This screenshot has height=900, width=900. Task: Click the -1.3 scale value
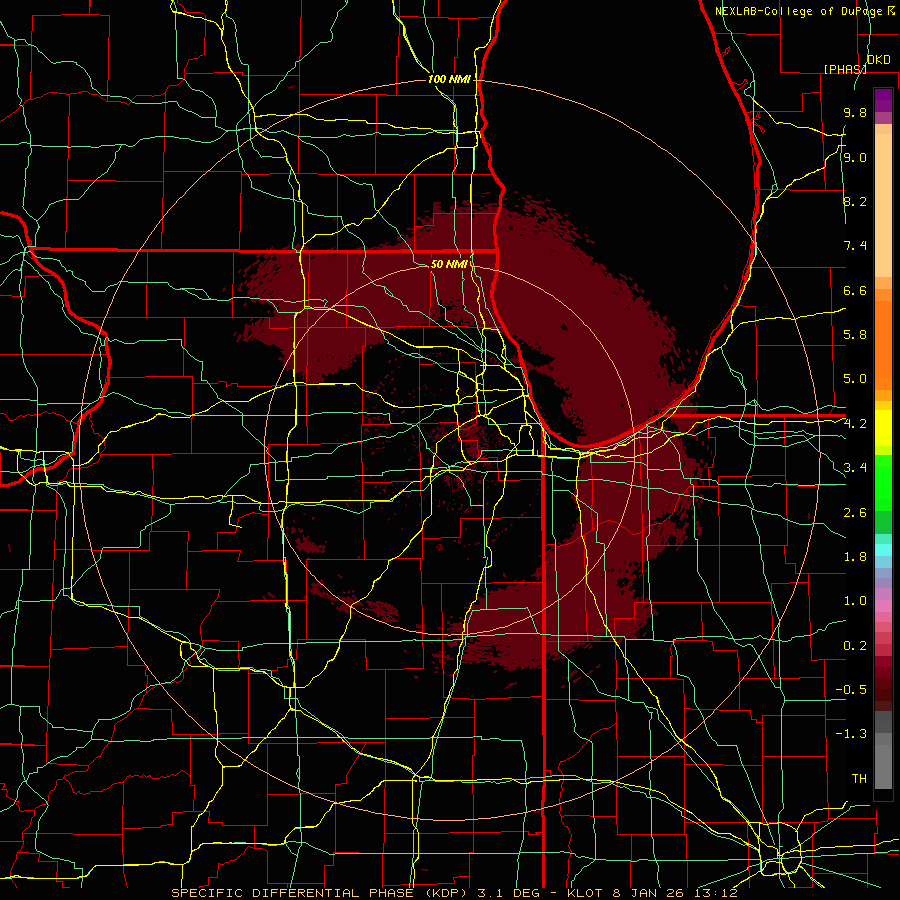851,735
